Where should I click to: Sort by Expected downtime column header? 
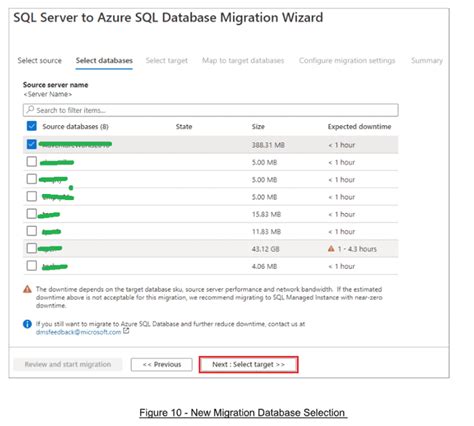tap(359, 127)
